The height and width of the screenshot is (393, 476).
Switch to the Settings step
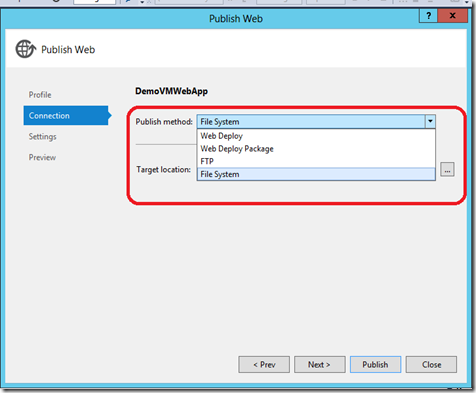tap(42, 137)
